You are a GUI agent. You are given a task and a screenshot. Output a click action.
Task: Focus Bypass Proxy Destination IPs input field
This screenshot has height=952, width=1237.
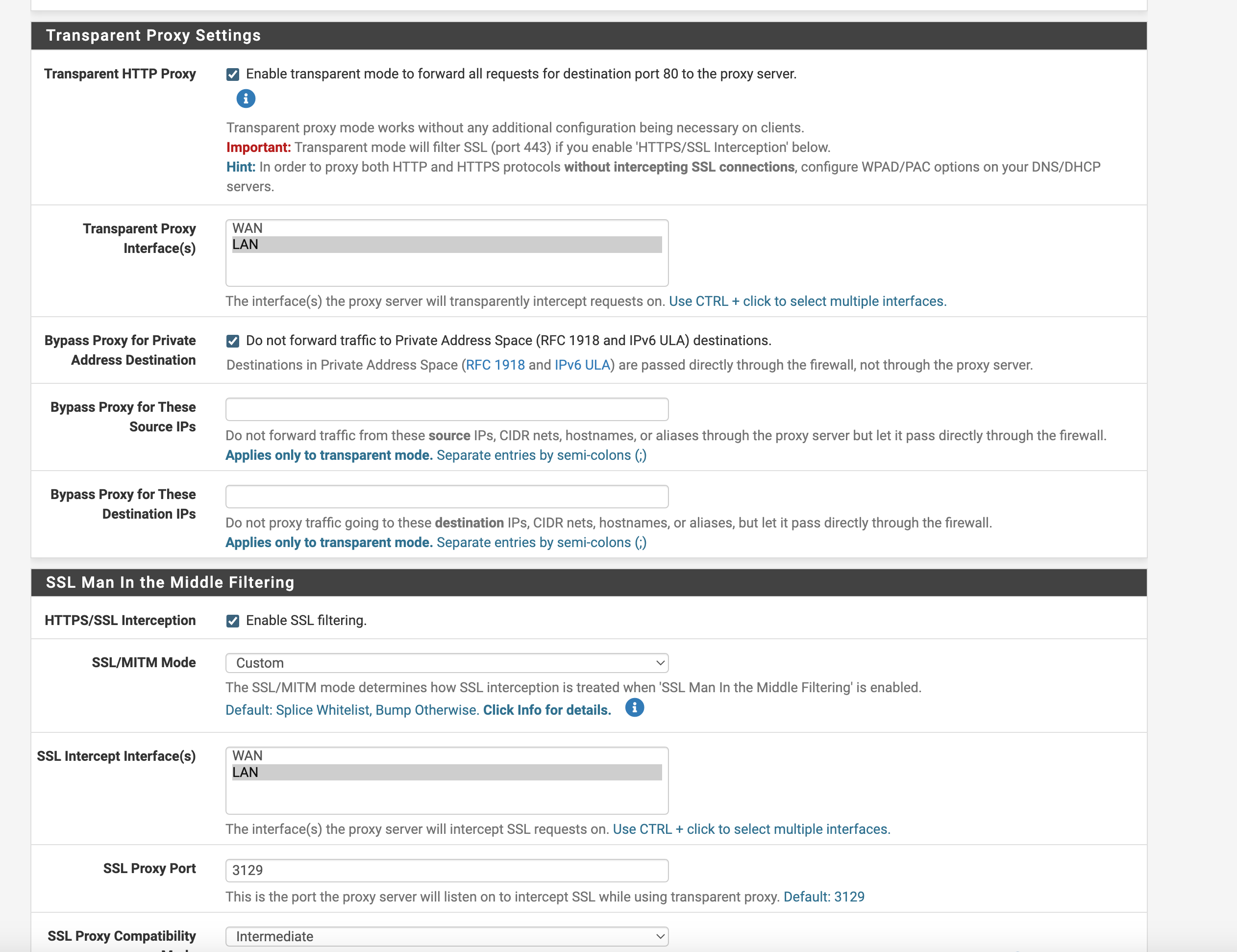(447, 497)
